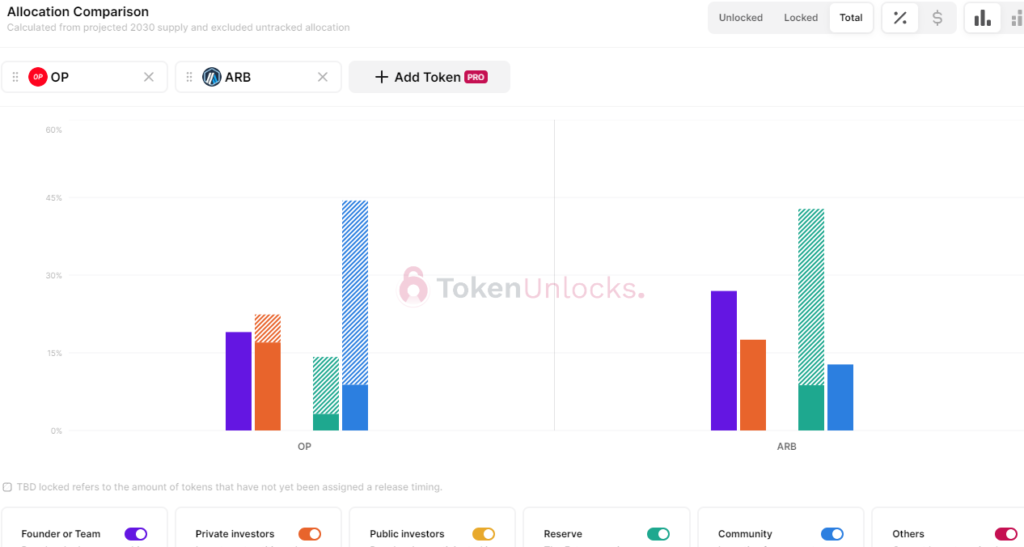This screenshot has width=1024, height=547.
Task: Switch to the Locked tab
Action: tap(801, 18)
